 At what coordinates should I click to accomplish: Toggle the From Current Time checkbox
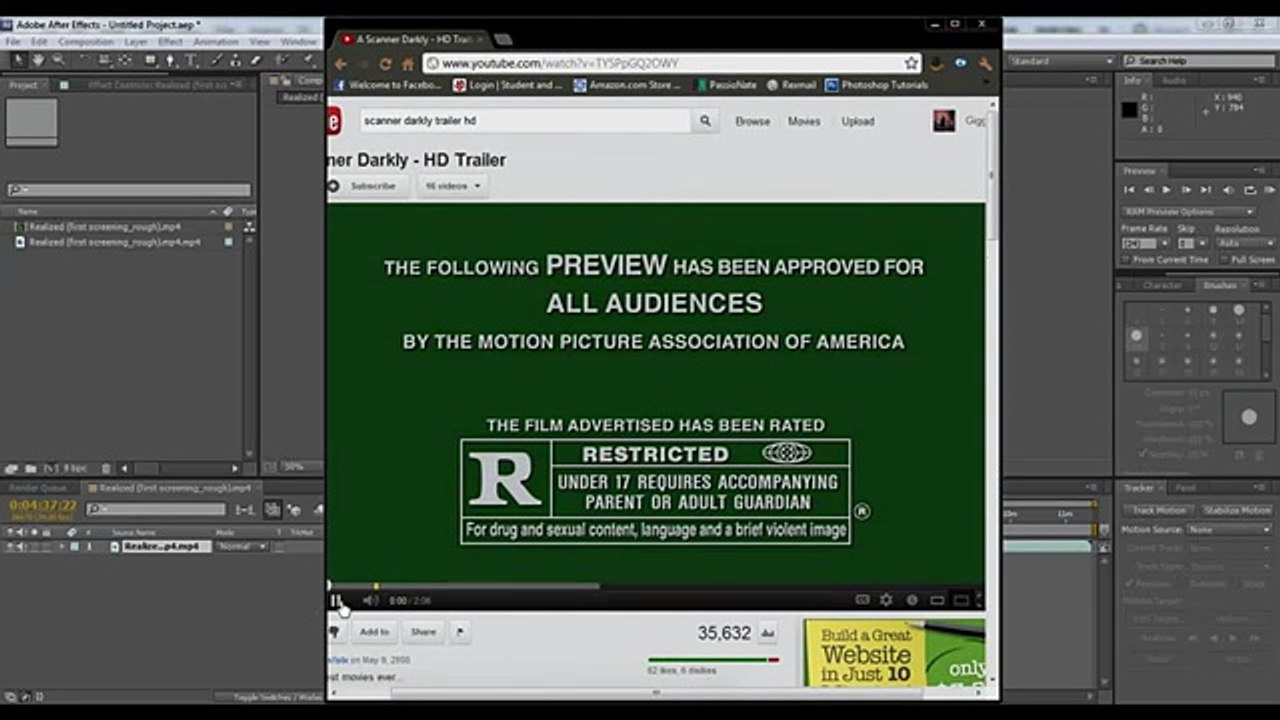coord(1126,260)
